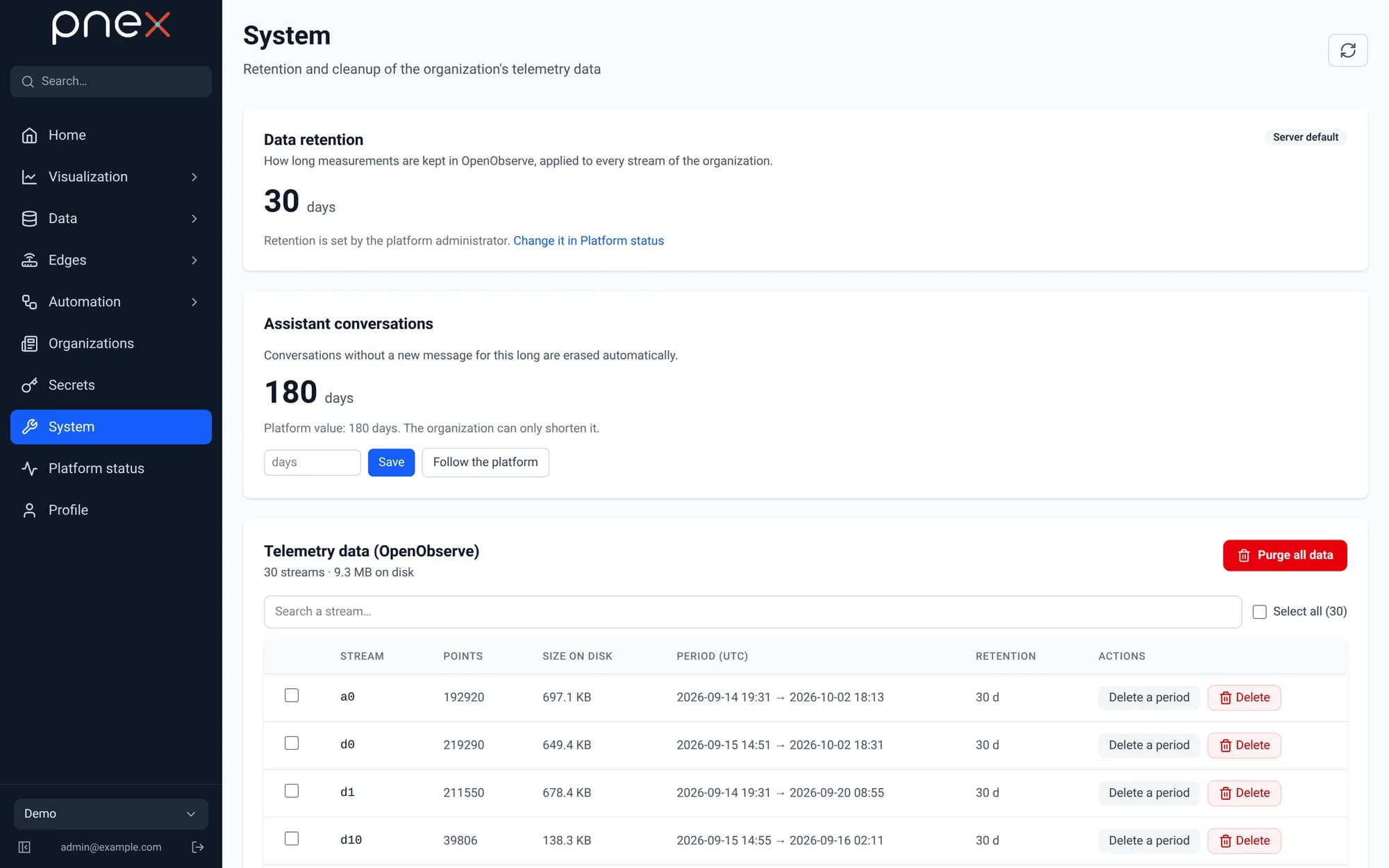The width and height of the screenshot is (1389, 868).
Task: Open the Organizations menu item
Action: [111, 344]
